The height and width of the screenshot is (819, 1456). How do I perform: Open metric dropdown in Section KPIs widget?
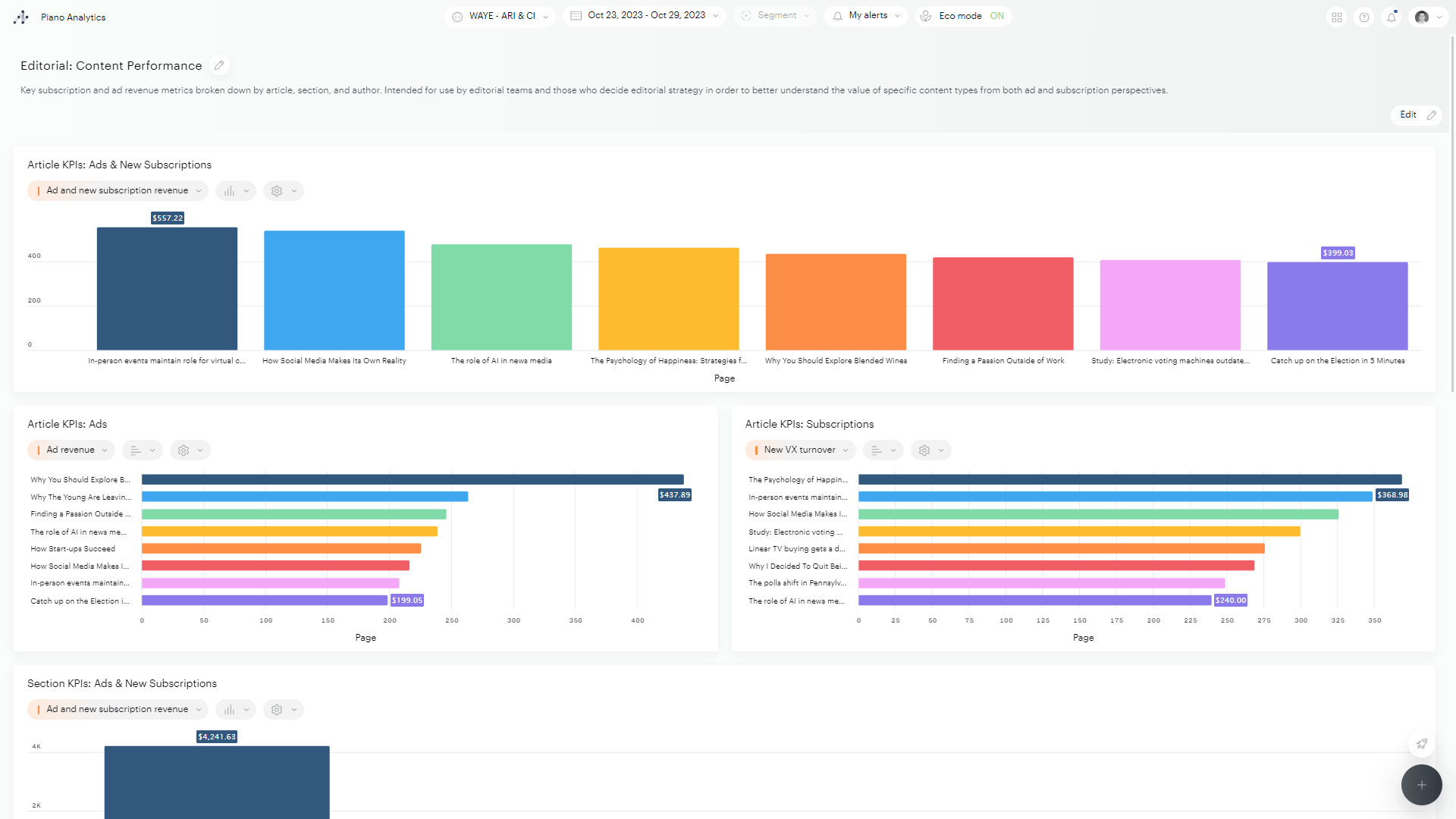[118, 710]
